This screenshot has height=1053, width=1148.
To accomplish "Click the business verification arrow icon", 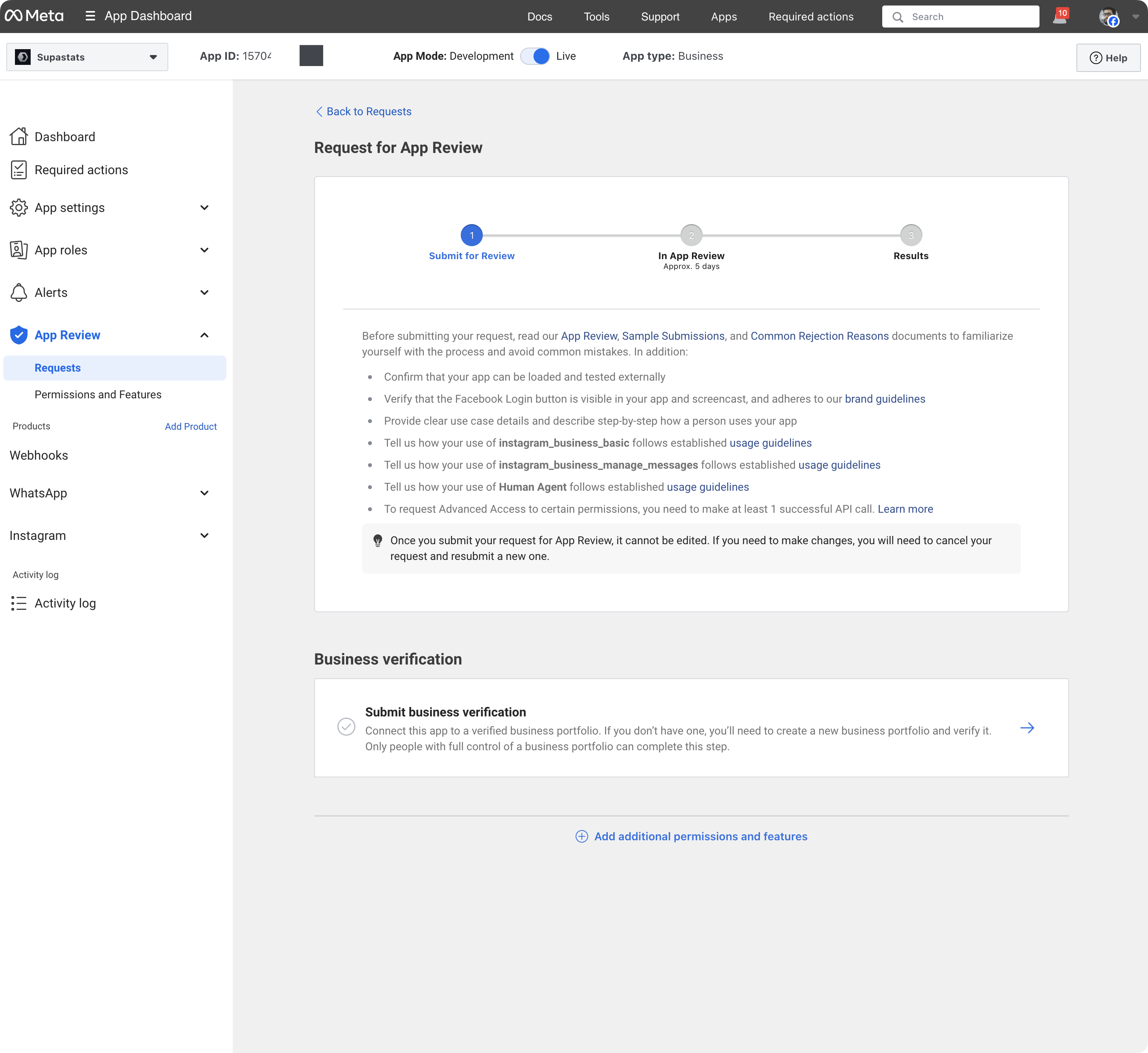I will pos(1027,728).
